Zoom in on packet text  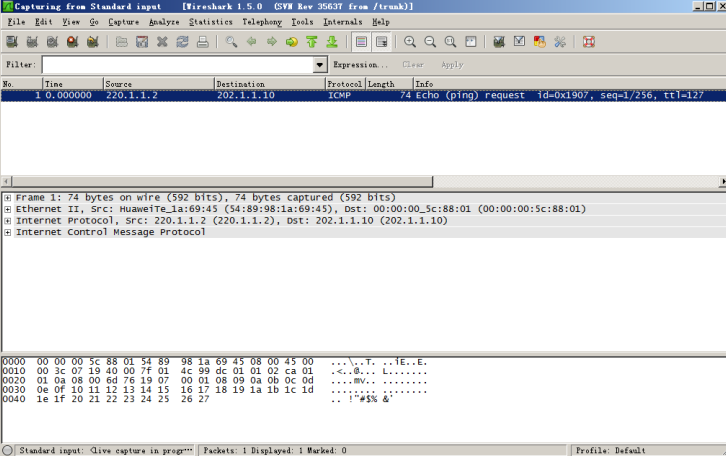click(x=410, y=42)
